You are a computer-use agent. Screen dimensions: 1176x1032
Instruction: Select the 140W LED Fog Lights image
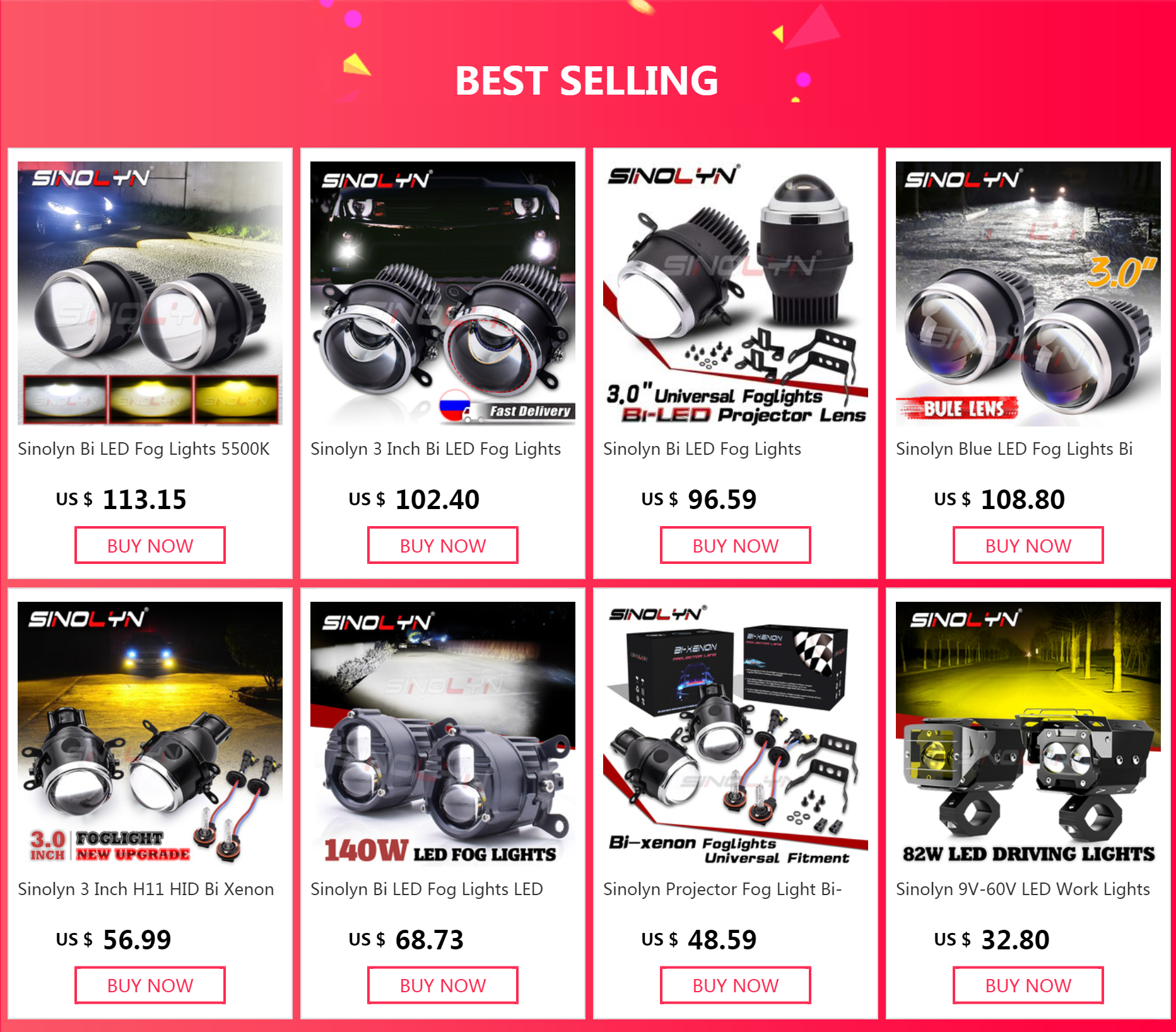pos(443,734)
